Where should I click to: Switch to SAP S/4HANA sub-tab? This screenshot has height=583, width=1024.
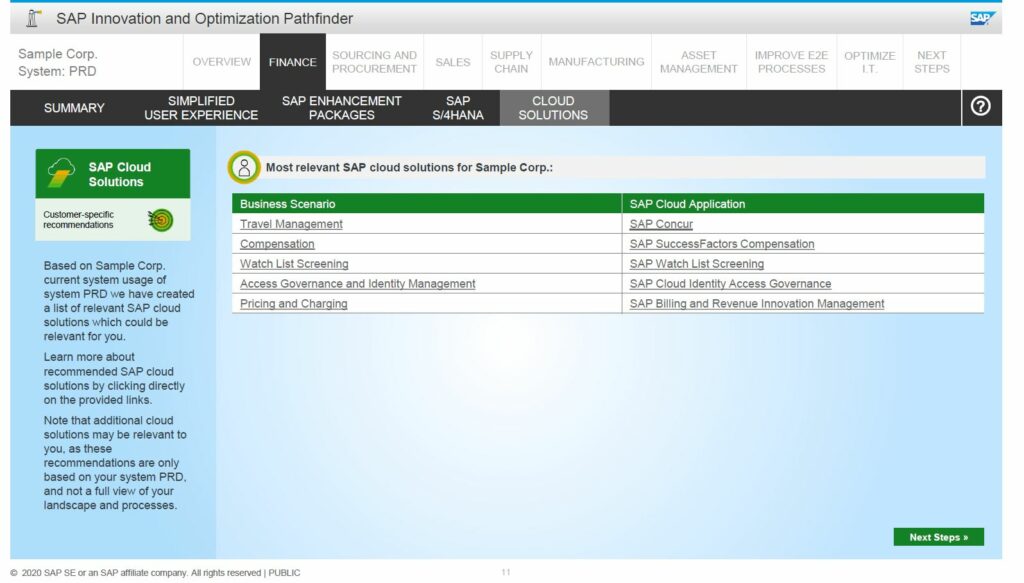(x=458, y=108)
